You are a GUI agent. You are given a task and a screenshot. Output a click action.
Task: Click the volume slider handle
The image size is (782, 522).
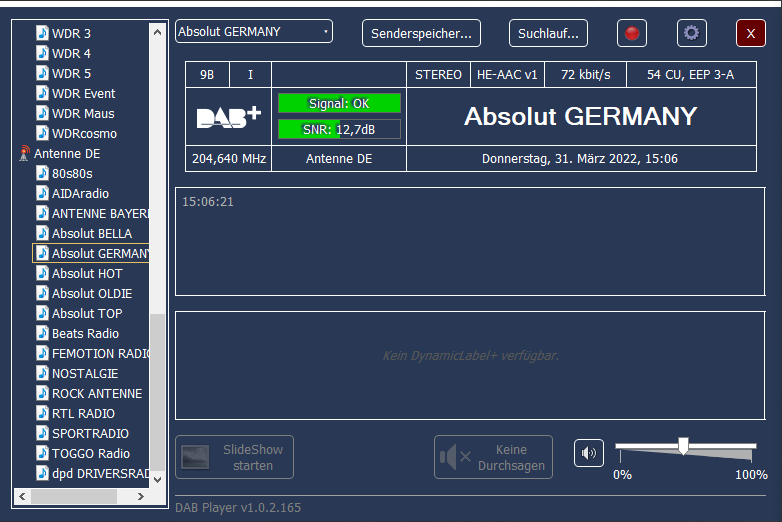click(683, 446)
